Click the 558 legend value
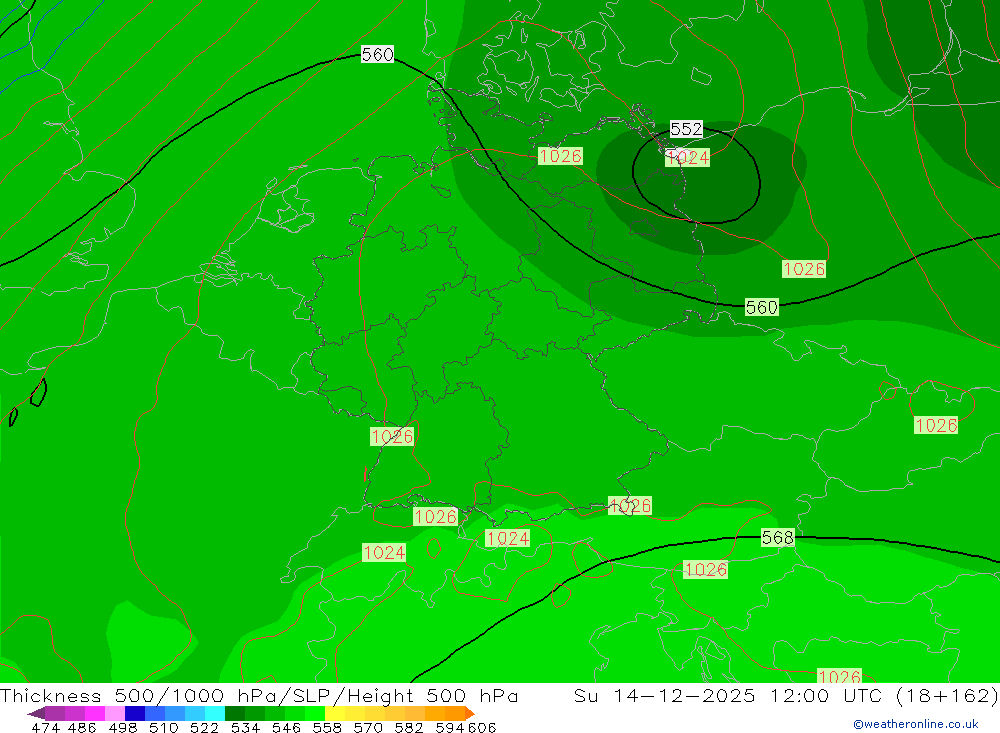 click(327, 728)
